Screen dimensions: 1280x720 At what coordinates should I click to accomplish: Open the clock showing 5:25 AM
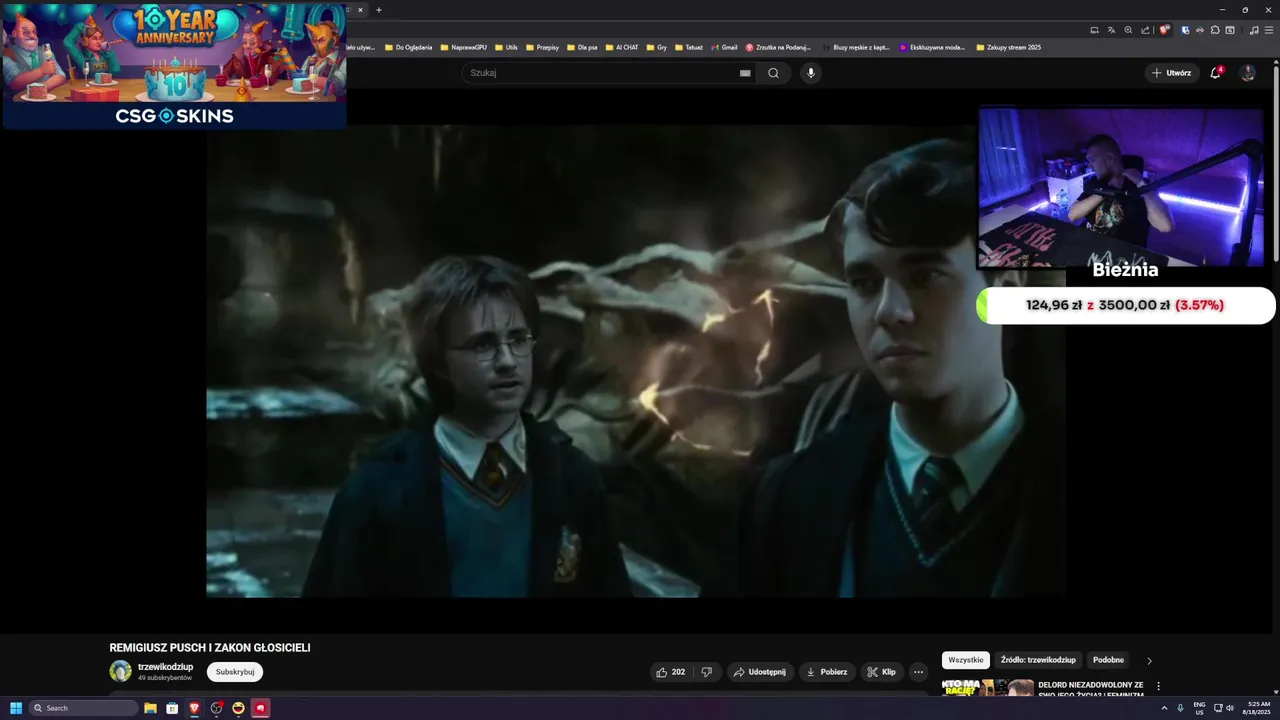coord(1258,708)
